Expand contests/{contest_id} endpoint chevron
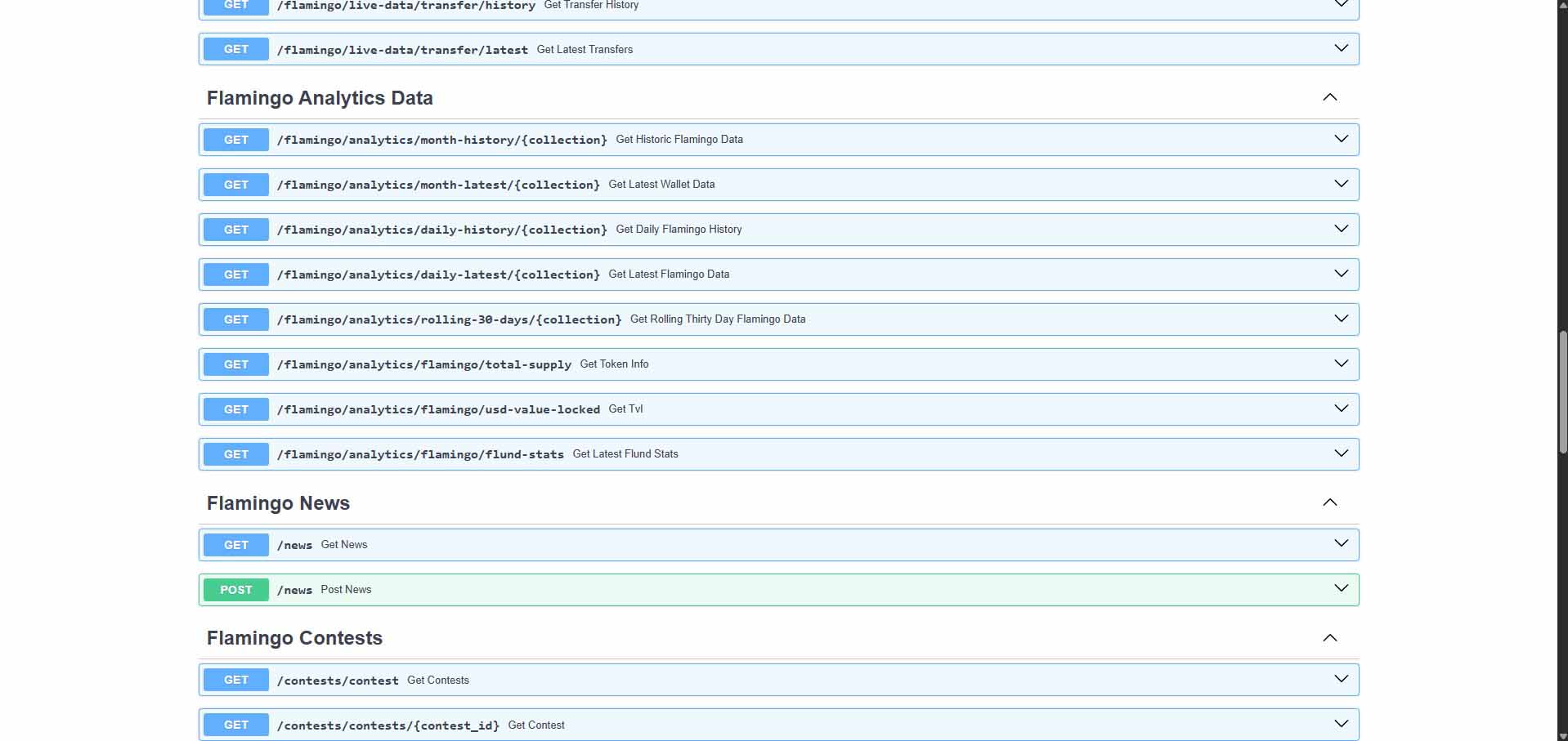The image size is (1568, 741). [1341, 724]
